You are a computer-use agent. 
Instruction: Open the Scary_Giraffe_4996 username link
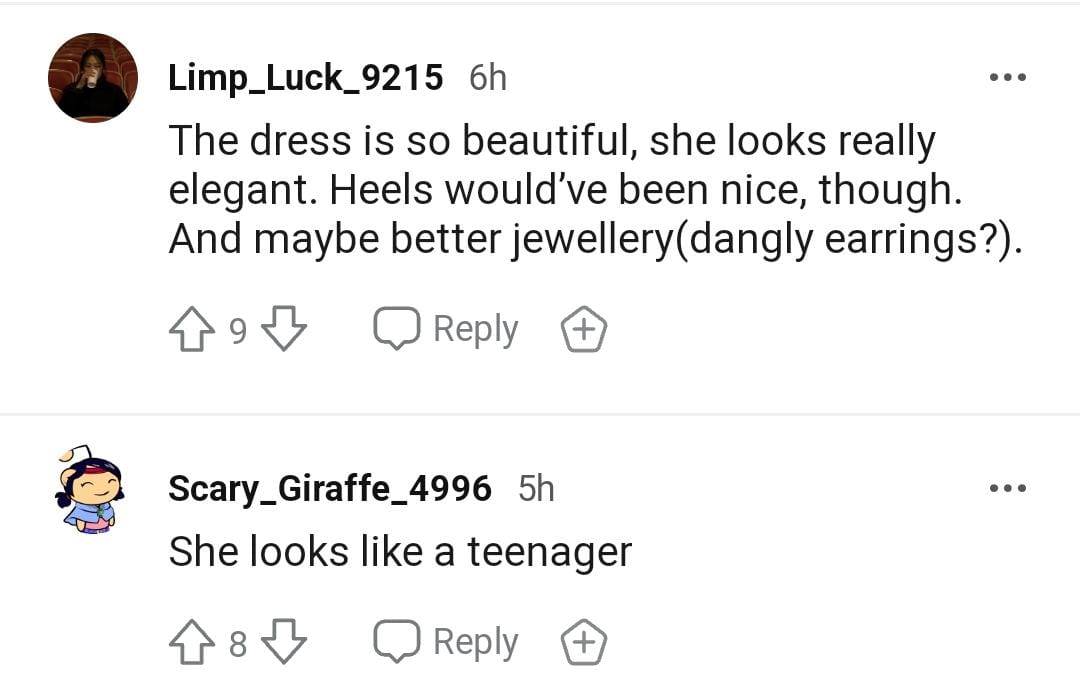click(x=329, y=489)
